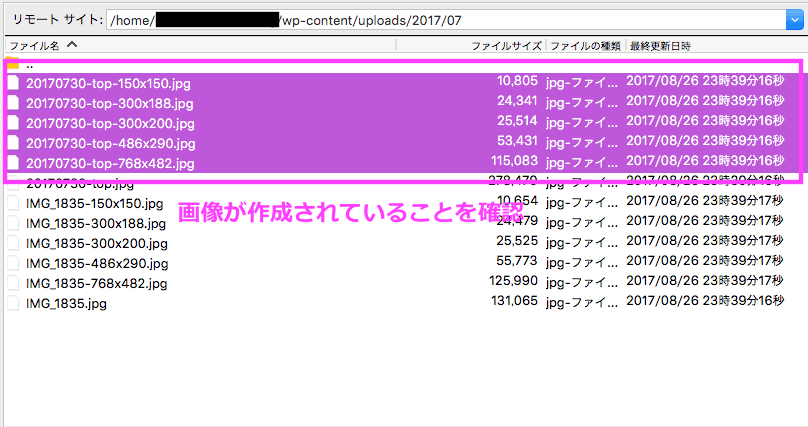The height and width of the screenshot is (427, 808).
Task: Select file name IMG_1835-150x150.jpg
Action: point(94,204)
